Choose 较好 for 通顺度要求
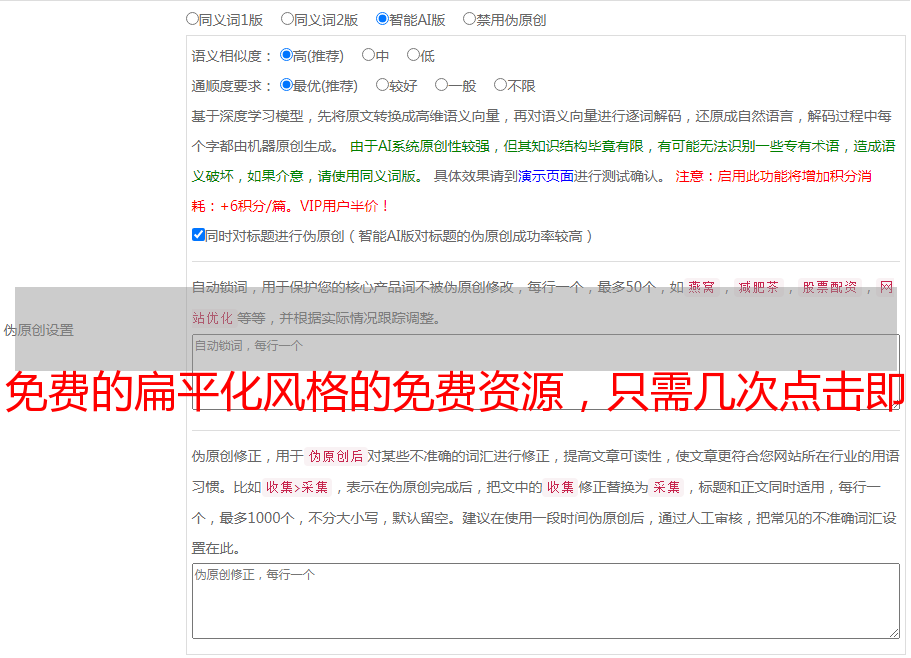This screenshot has width=911, height=658. [382, 86]
